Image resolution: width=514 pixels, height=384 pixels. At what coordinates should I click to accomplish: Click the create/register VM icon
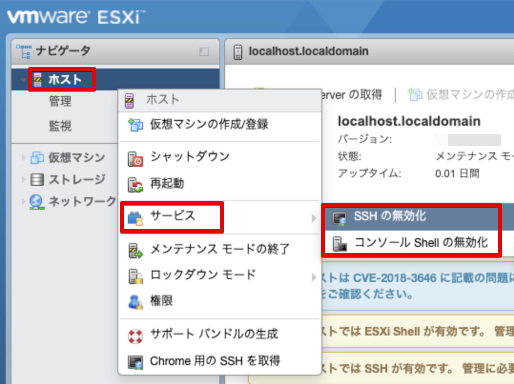pyautogui.click(x=135, y=125)
